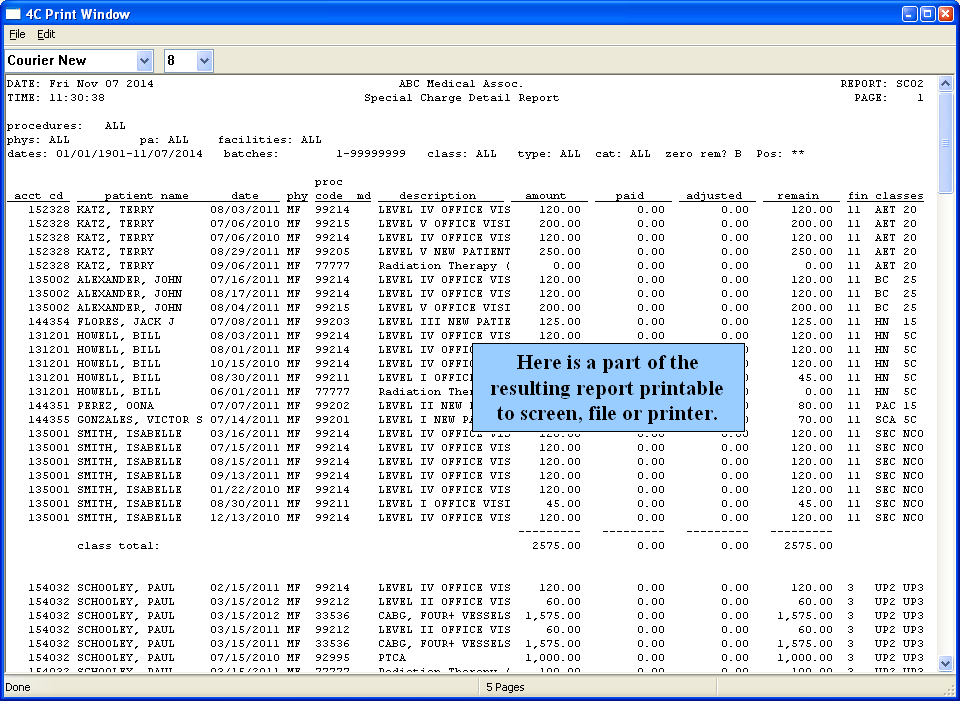Click the 'amount' column header
Viewport: 960px width, 701px height.
click(x=546, y=196)
